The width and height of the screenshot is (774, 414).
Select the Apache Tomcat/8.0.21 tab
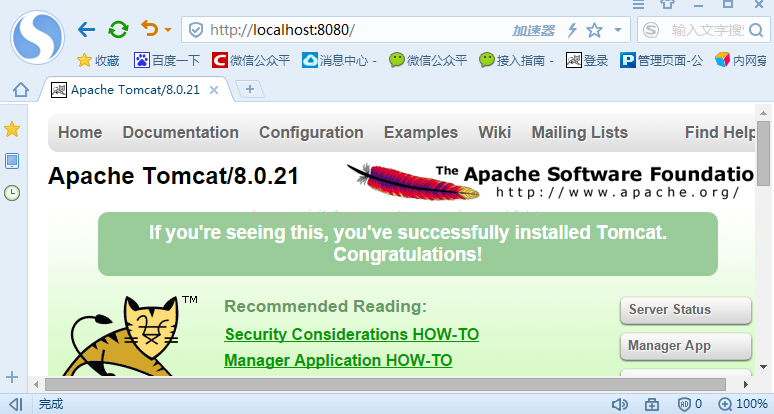[135, 90]
